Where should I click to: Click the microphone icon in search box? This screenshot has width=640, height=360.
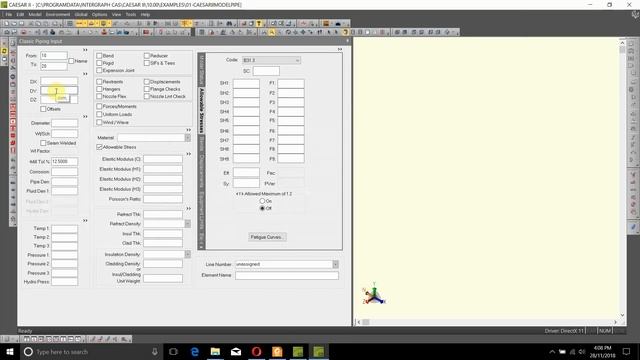click(x=155, y=351)
